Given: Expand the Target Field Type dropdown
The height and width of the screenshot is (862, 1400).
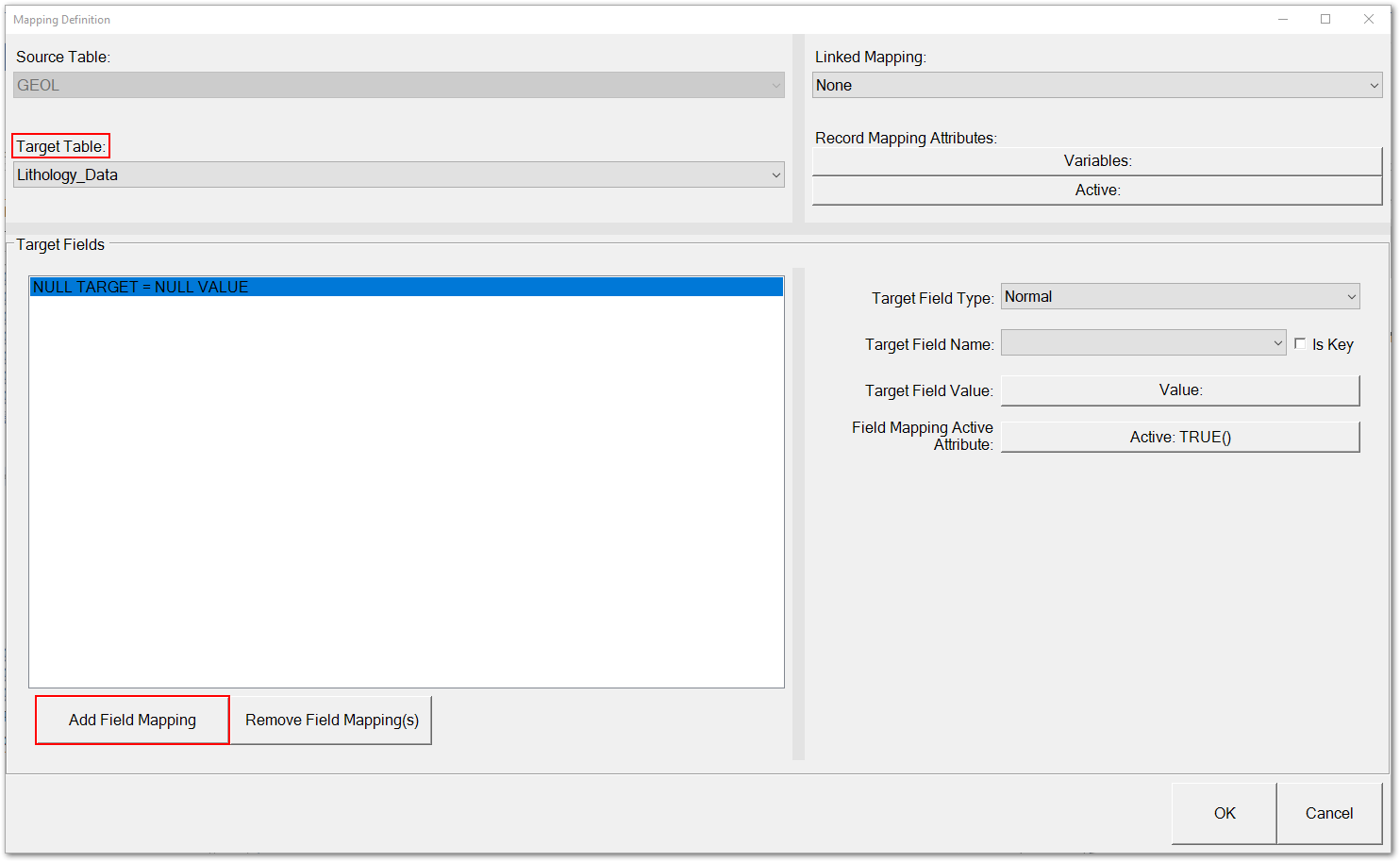Looking at the screenshot, I should [1180, 296].
